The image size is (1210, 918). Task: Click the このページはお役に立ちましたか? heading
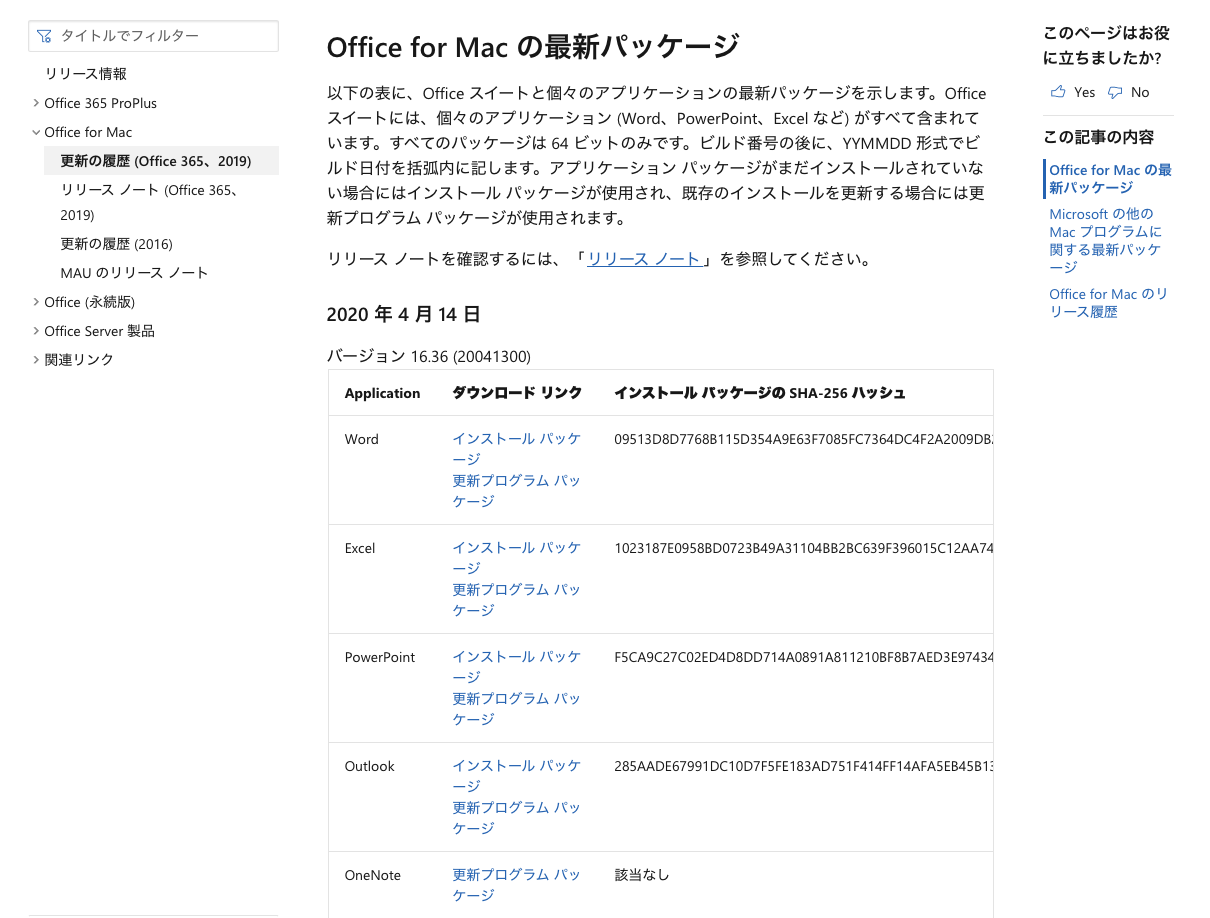coord(1106,46)
